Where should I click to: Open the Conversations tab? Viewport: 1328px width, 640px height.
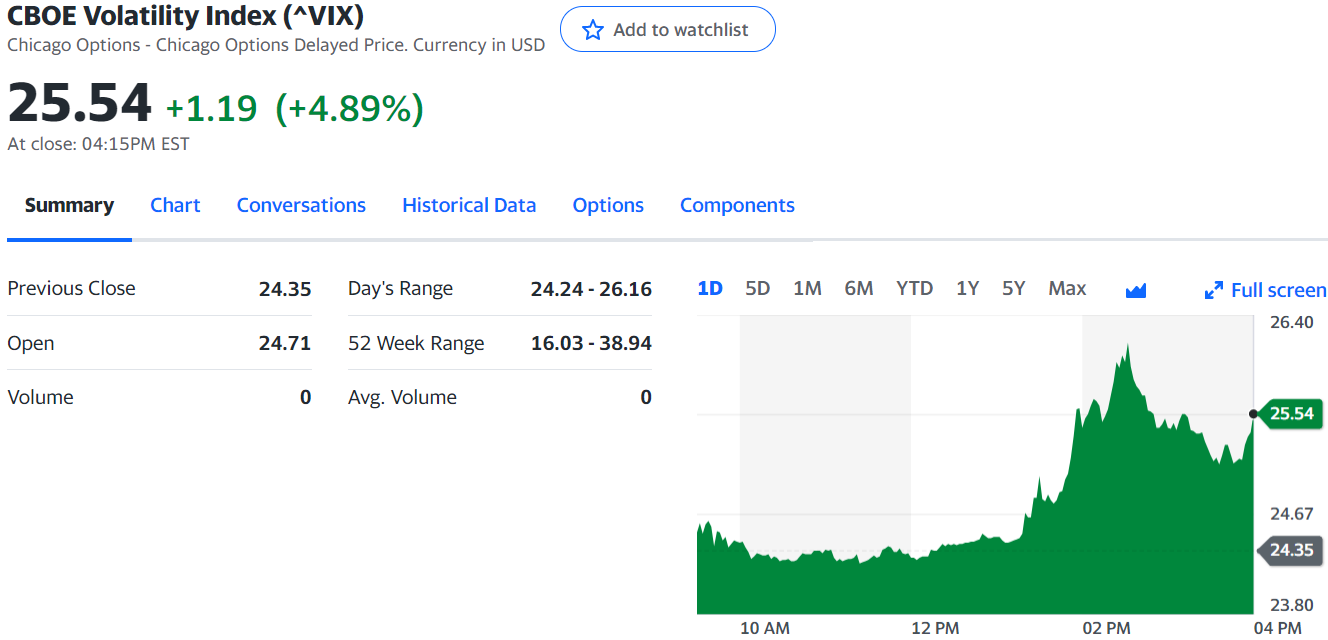301,205
